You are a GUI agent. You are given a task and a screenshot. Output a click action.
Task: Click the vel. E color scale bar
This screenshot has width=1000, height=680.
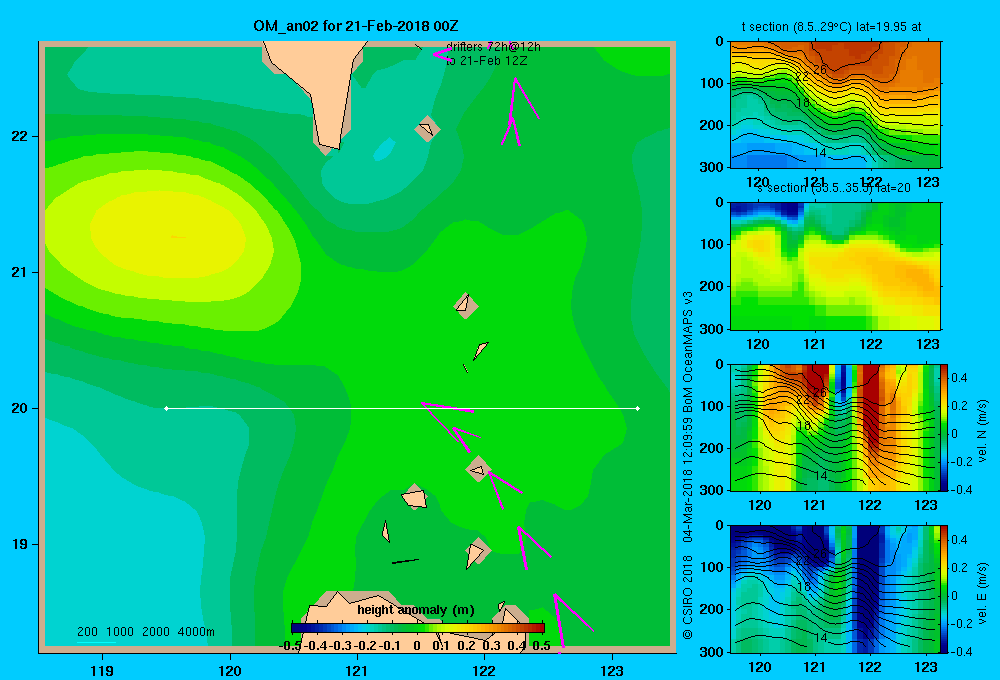click(x=944, y=589)
